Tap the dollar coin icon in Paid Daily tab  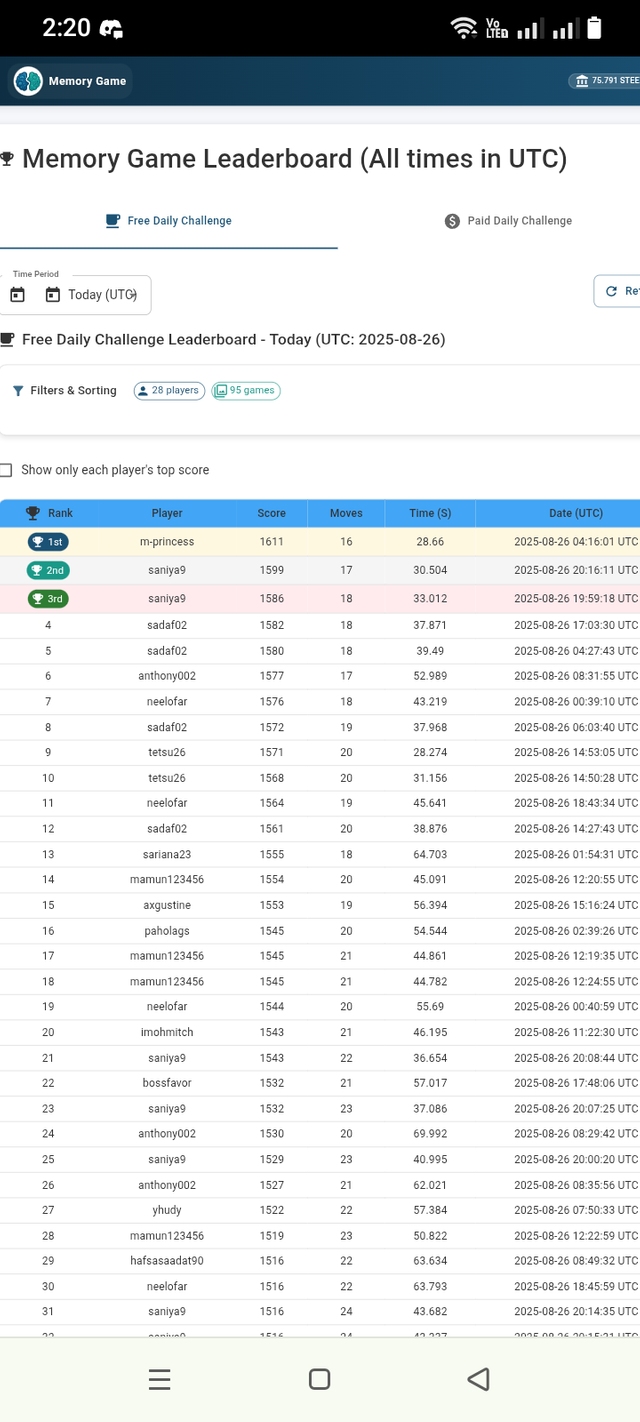click(452, 221)
